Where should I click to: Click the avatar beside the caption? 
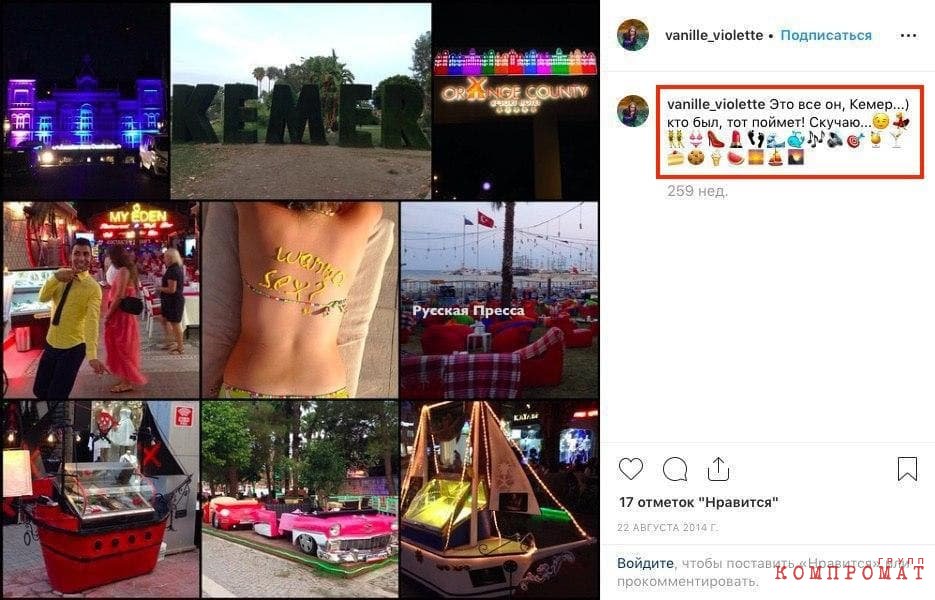click(633, 110)
